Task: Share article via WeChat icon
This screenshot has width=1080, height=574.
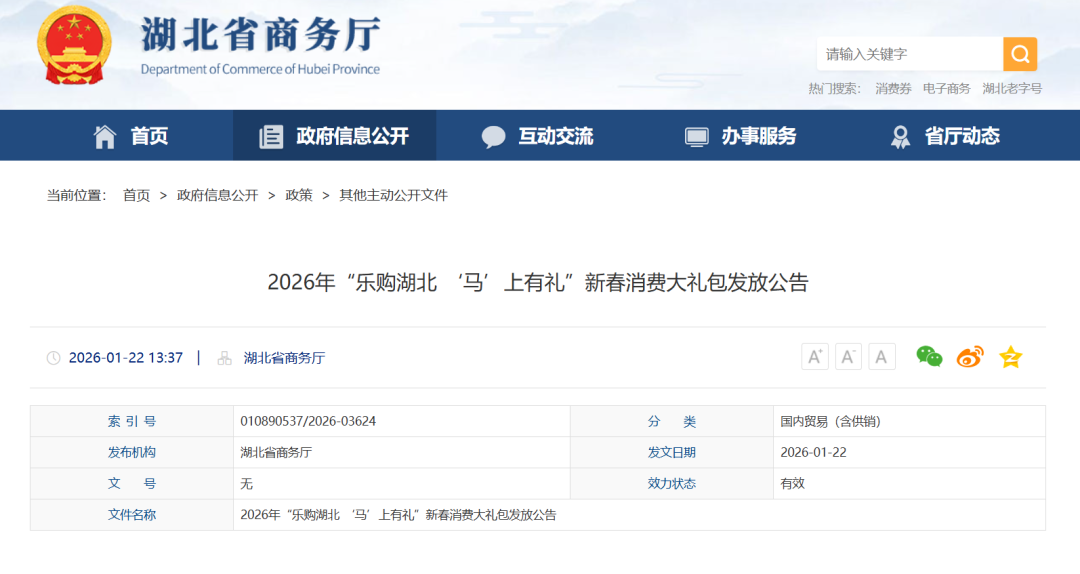Action: click(930, 357)
